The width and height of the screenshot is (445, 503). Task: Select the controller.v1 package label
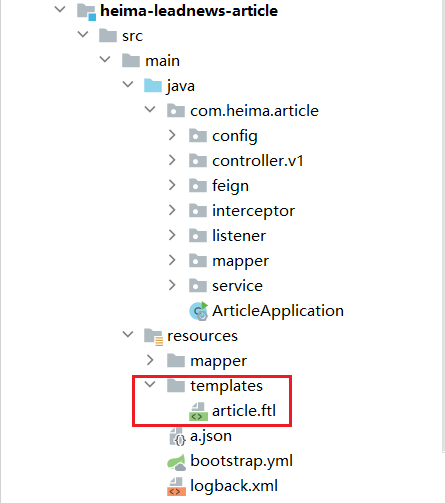point(258,161)
